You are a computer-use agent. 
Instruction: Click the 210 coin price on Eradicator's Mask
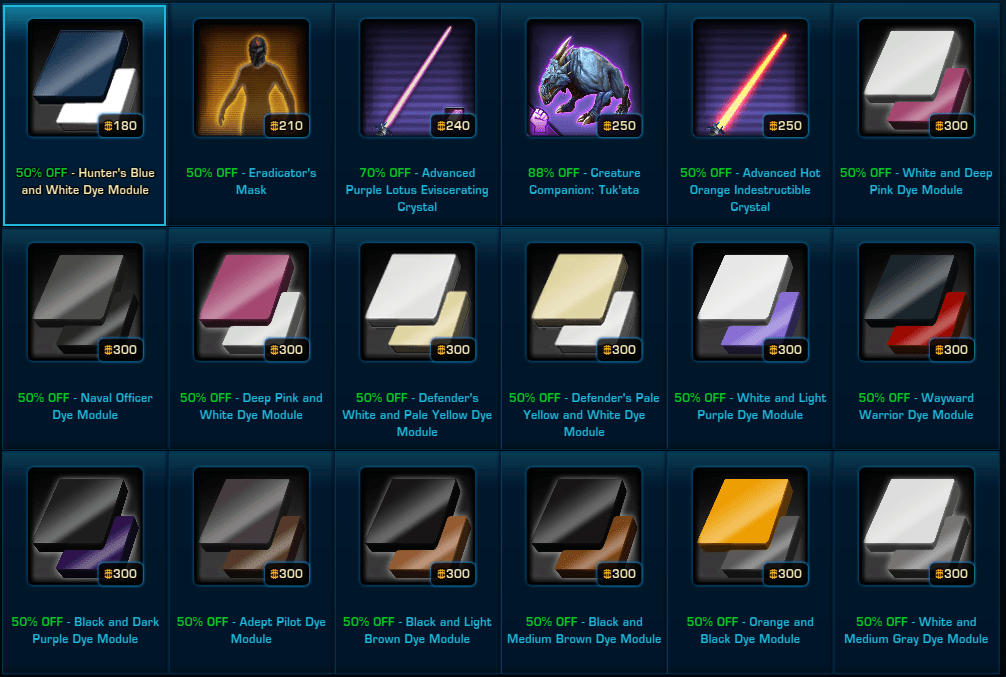coord(287,126)
